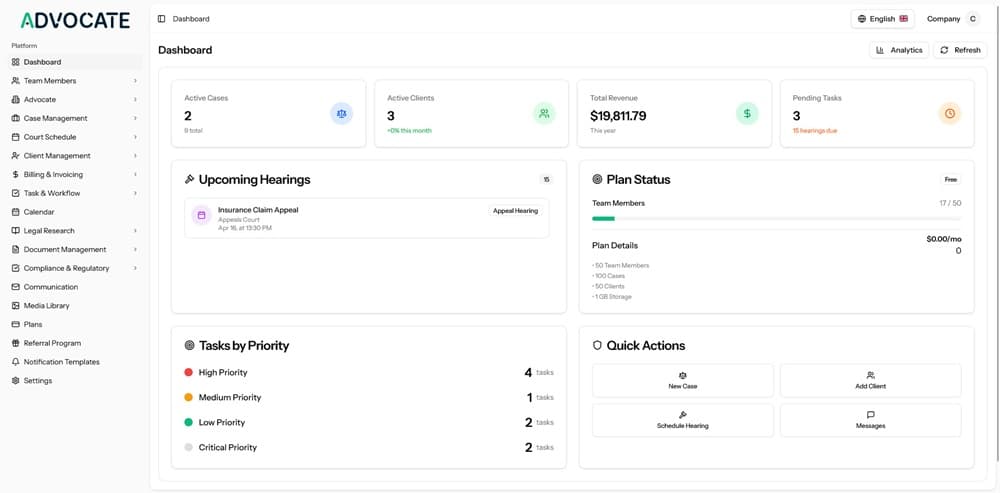Viewport: 1000px width, 493px height.
Task: Open Referral Program page
Action: [x=52, y=343]
